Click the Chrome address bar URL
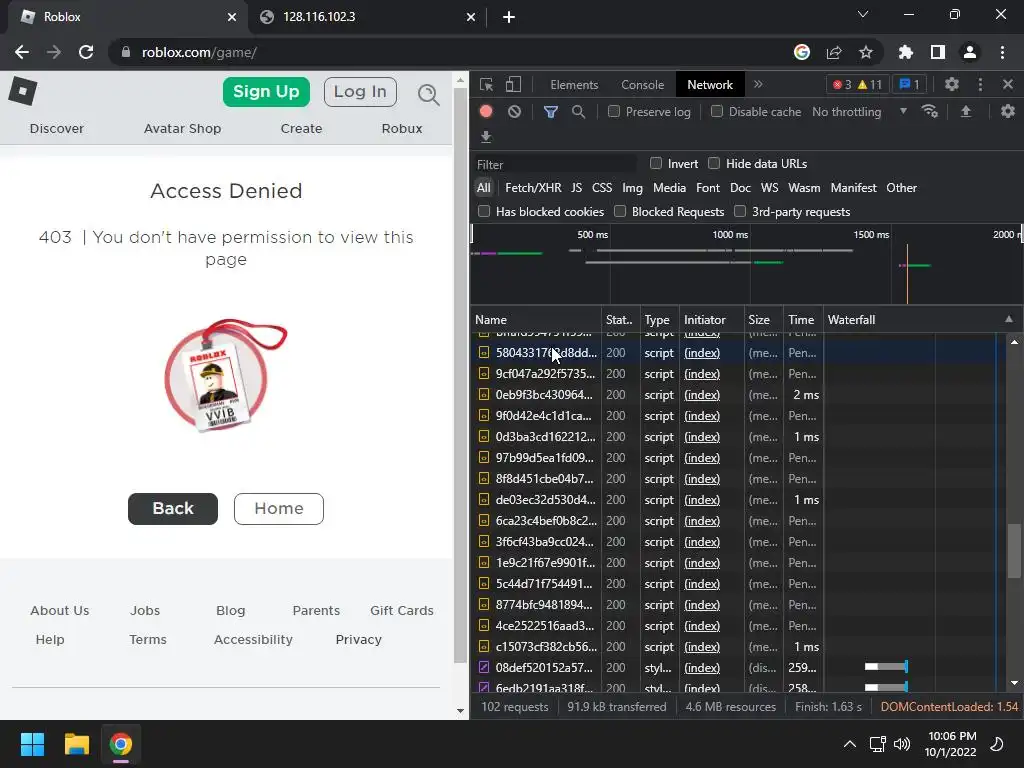Image resolution: width=1024 pixels, height=768 pixels. tap(199, 52)
